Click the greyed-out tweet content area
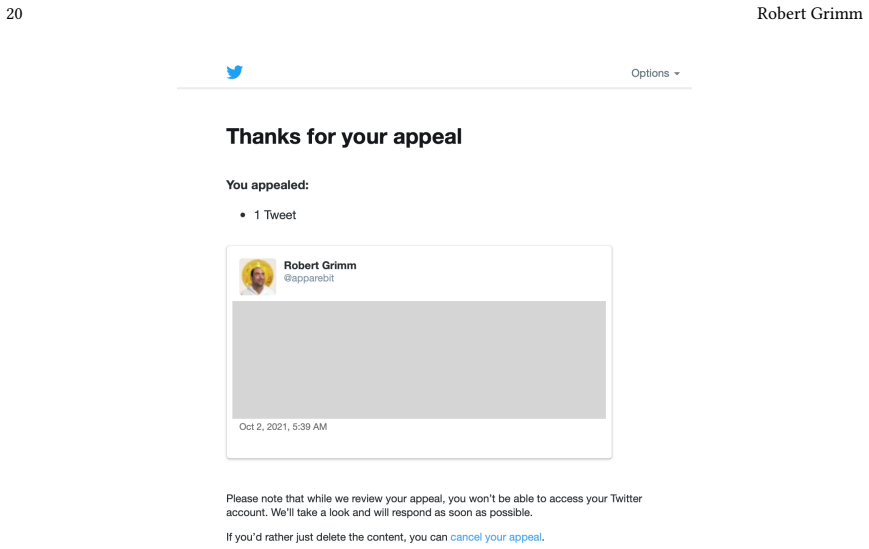The height and width of the screenshot is (549, 869). coord(419,360)
